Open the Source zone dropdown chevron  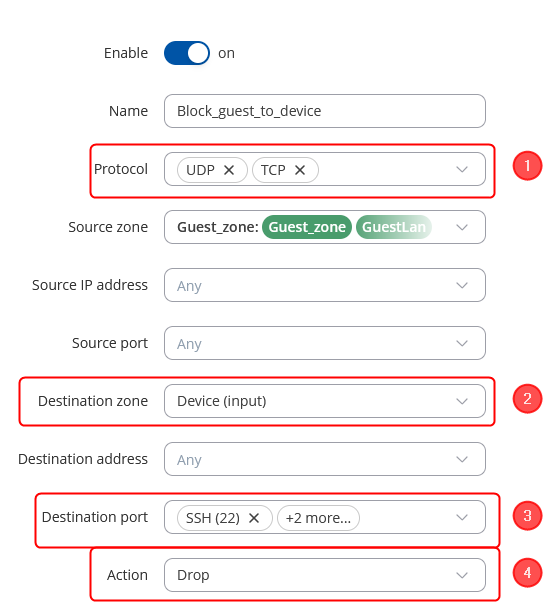click(462, 227)
